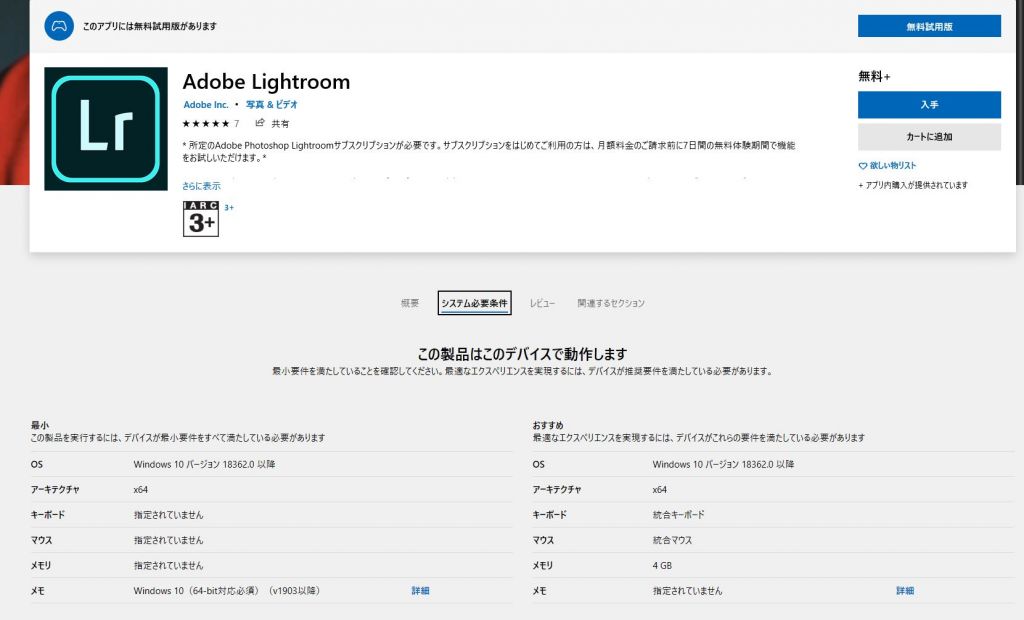Click the 無料試用版 free trial button
1024x620 pixels.
coord(929,26)
